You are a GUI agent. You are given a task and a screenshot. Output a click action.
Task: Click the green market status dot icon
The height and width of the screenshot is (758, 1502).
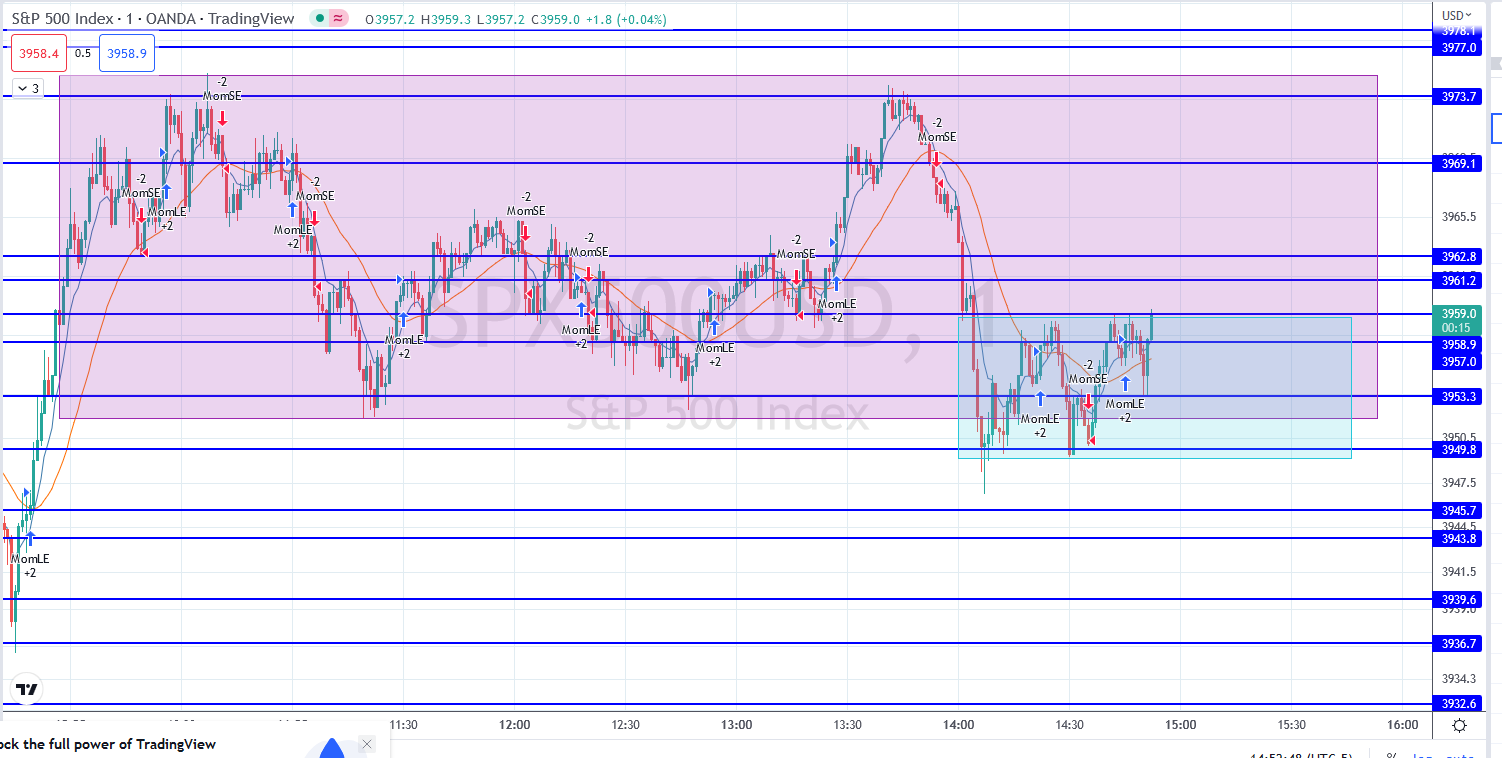319,19
